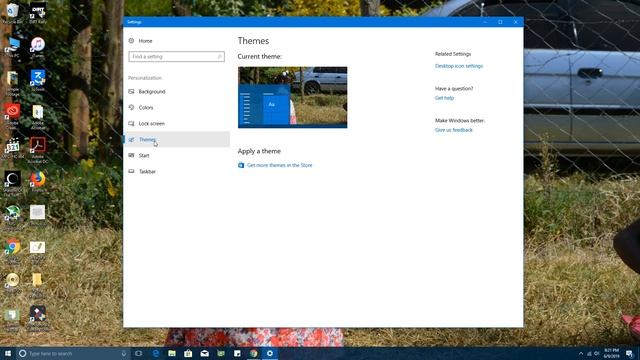Click the Settings gear on the taskbar
640x360 pixels.
pyautogui.click(x=270, y=353)
